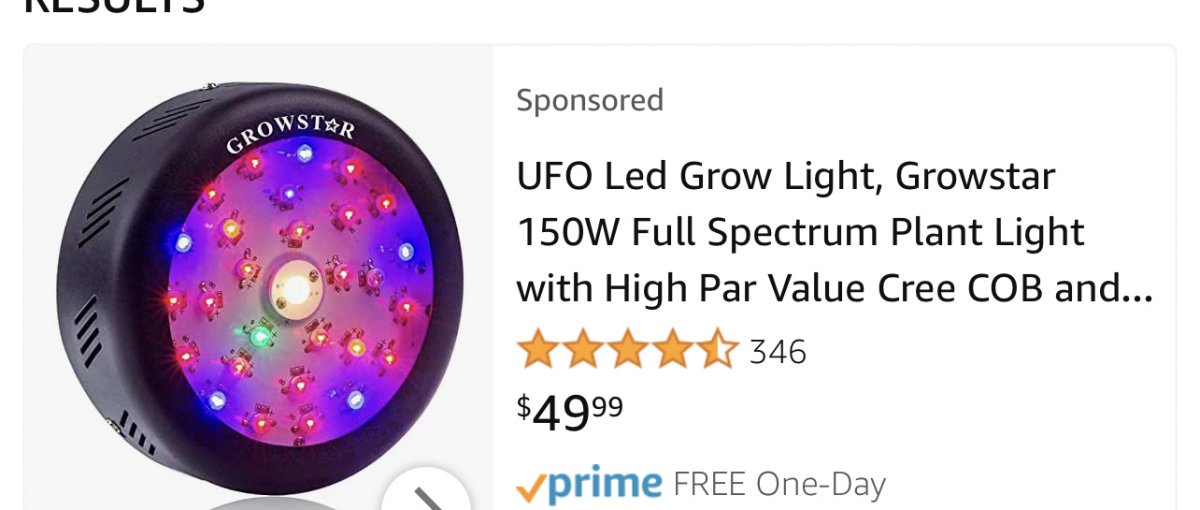The width and height of the screenshot is (1200, 510).
Task: Click the Sponsored label
Action: tap(589, 100)
